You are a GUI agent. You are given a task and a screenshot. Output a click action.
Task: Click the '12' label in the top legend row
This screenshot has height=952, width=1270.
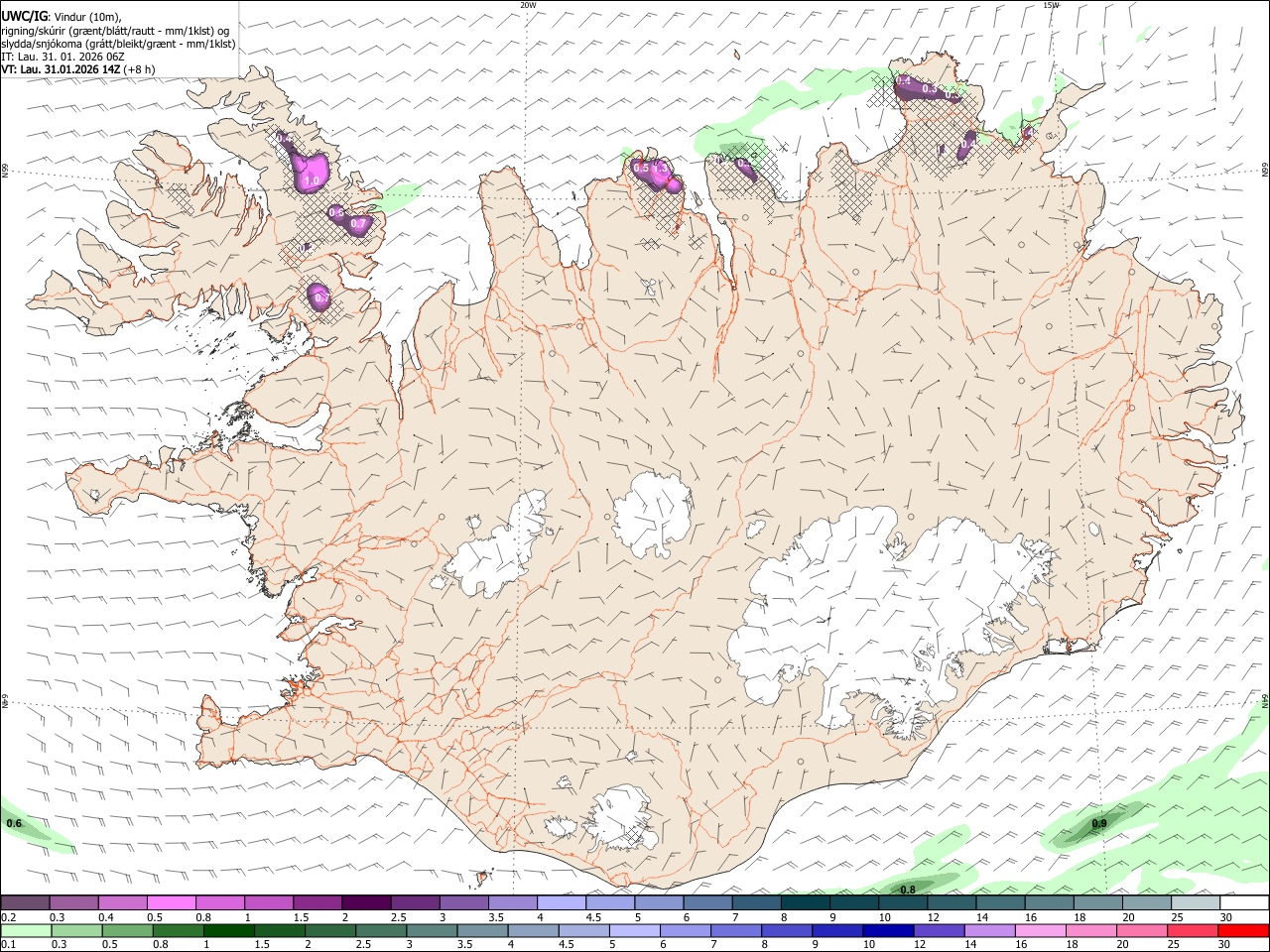[933, 917]
